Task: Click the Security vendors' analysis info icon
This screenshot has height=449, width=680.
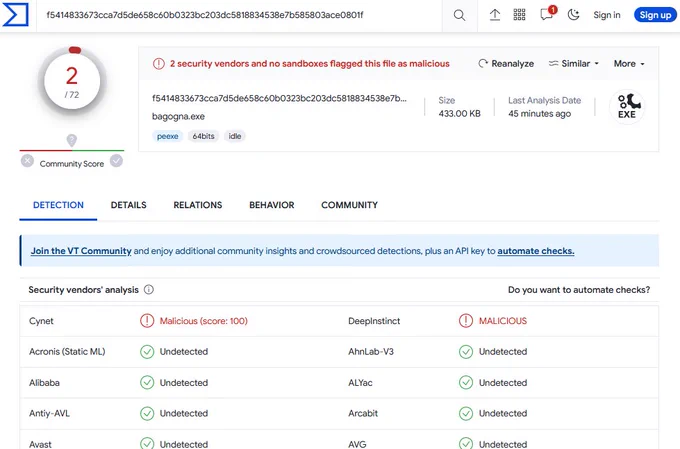Action: (149, 289)
